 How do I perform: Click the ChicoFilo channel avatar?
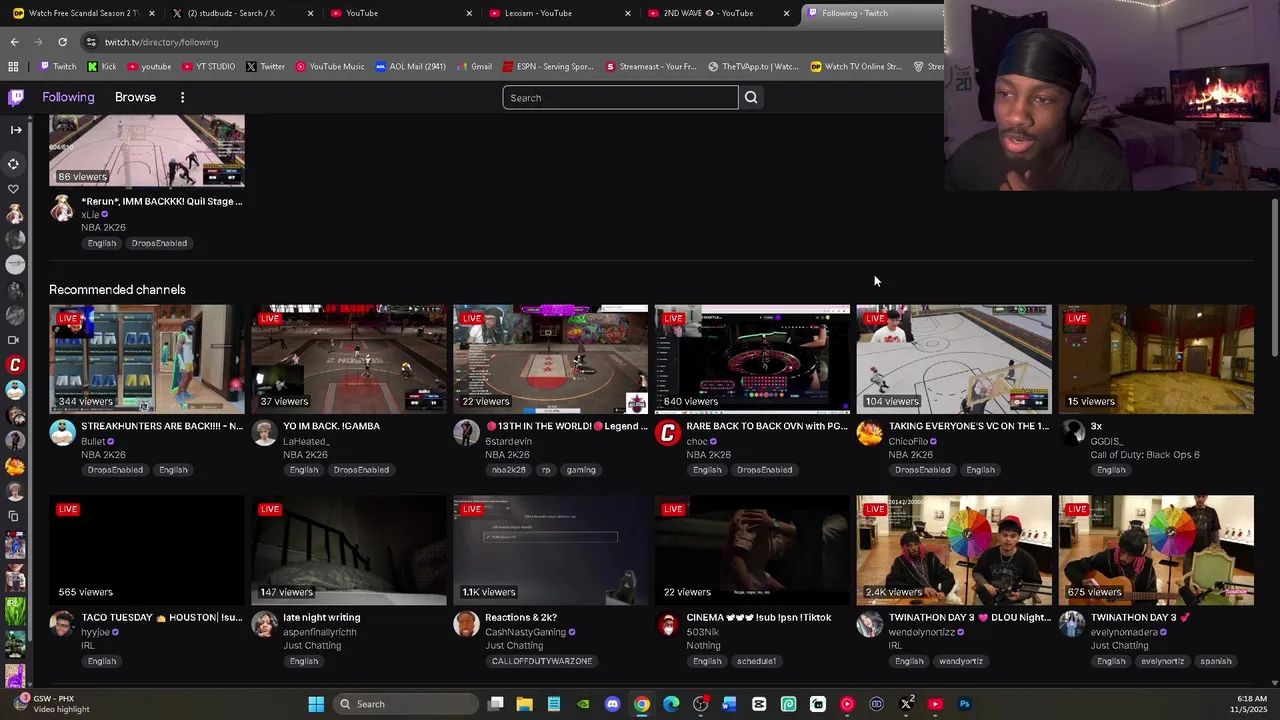[x=869, y=433]
